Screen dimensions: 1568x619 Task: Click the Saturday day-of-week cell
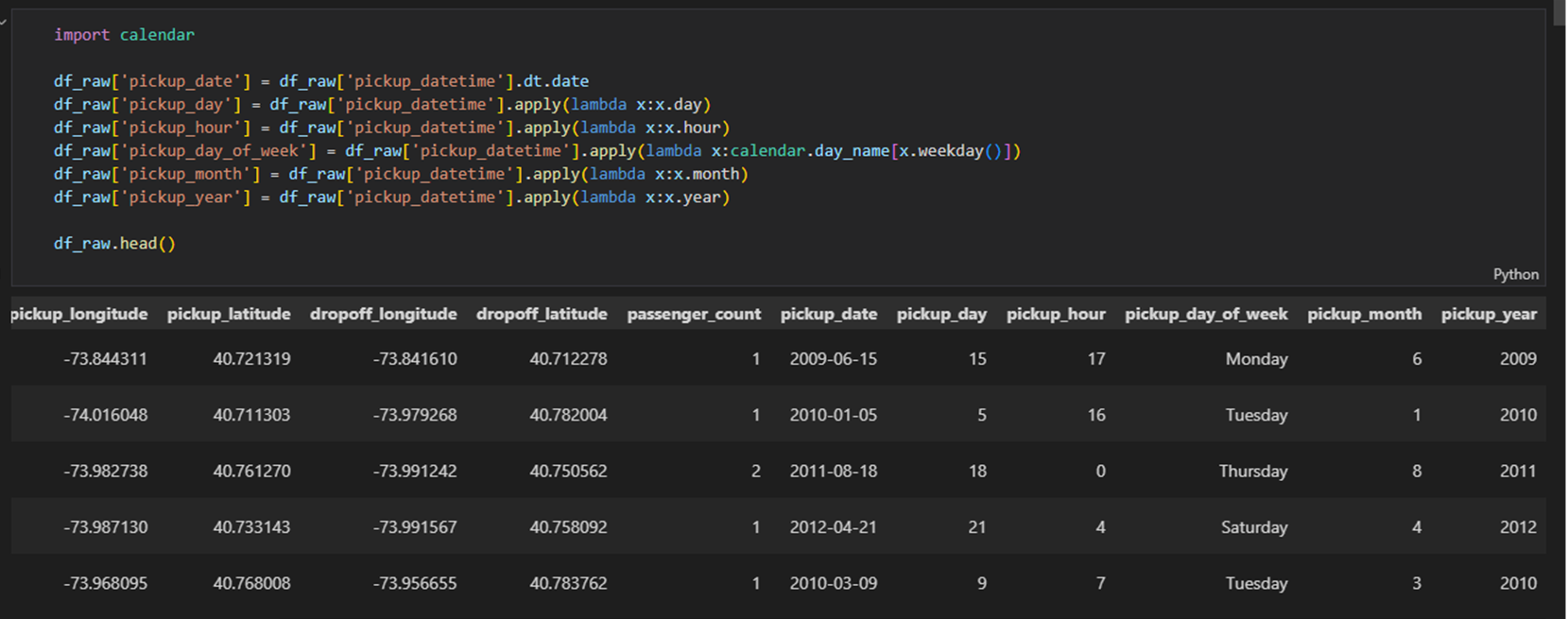1253,527
